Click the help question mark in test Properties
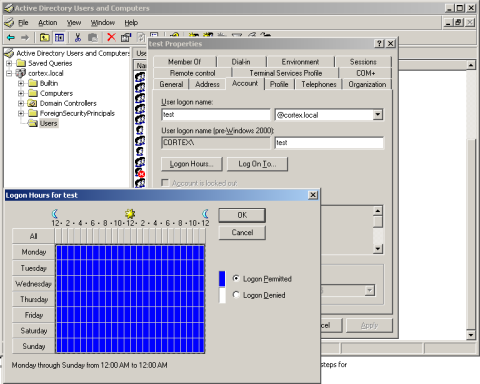The width and height of the screenshot is (480, 384). pyautogui.click(x=379, y=43)
